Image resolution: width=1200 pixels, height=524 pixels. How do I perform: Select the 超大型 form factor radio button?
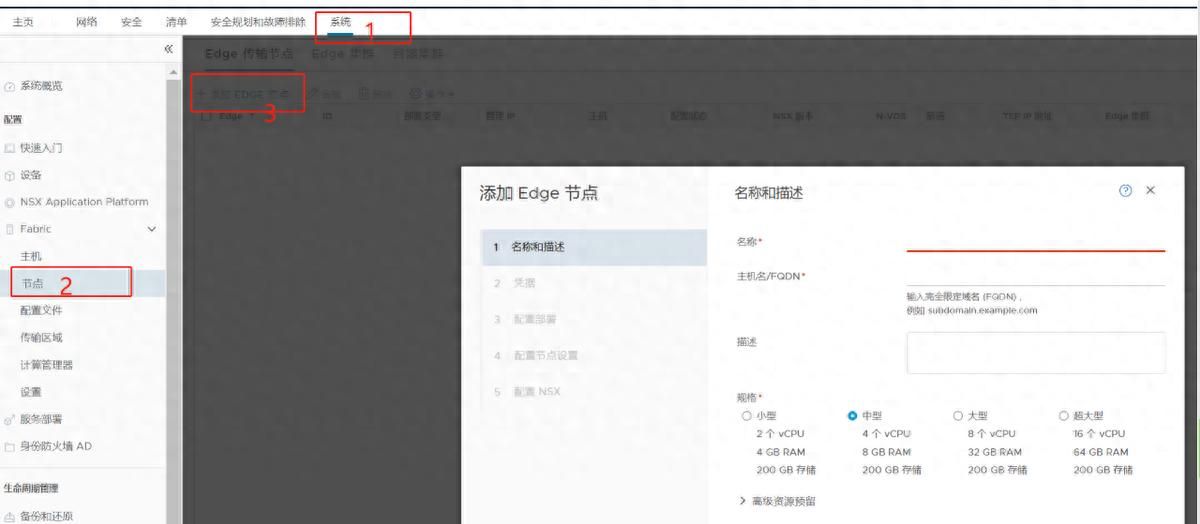tap(1064, 416)
